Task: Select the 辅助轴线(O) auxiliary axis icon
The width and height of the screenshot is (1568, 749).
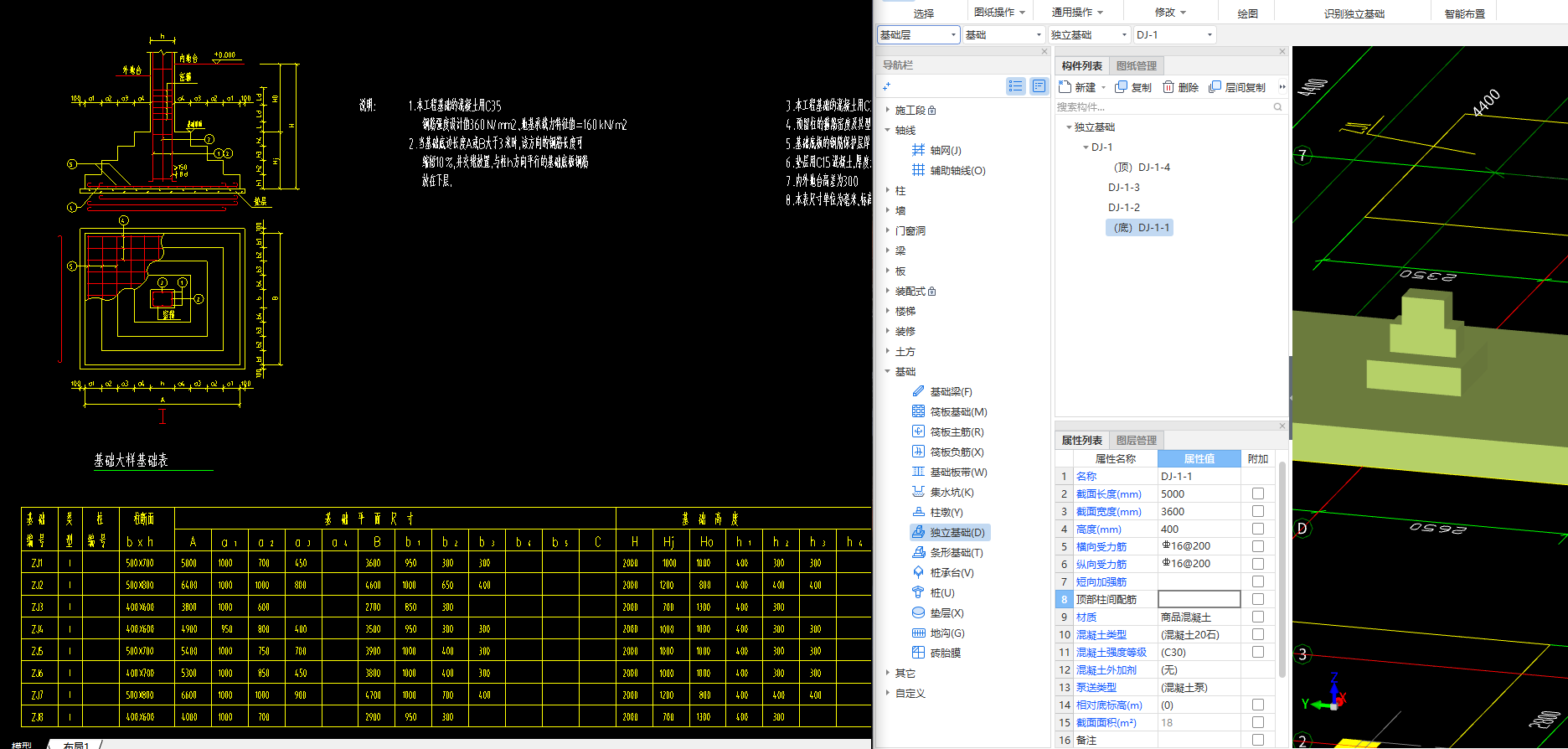Action: click(918, 170)
